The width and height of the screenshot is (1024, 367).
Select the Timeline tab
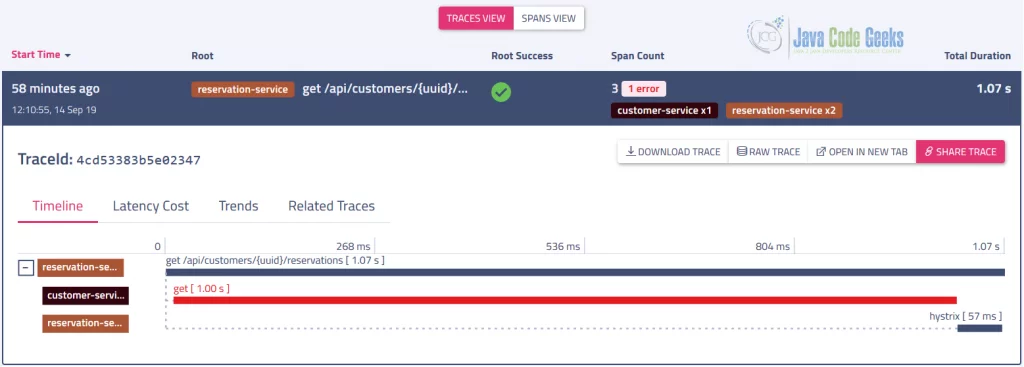[58, 206]
